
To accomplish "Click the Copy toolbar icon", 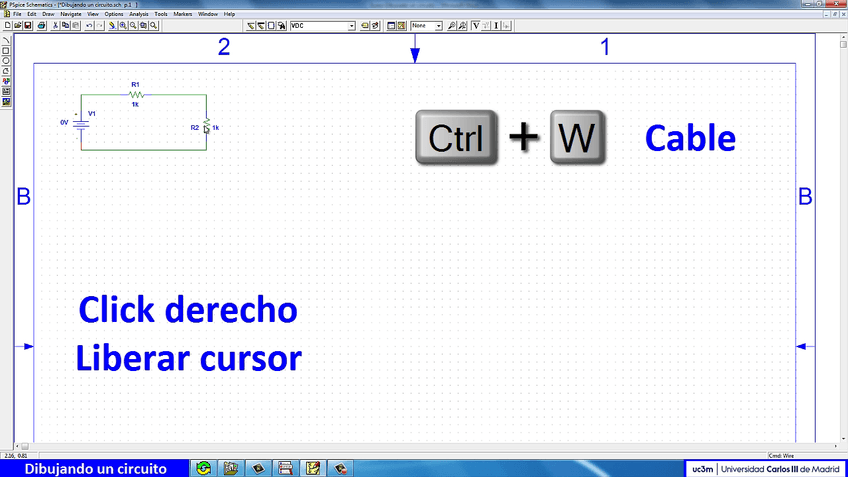I will coord(65,25).
